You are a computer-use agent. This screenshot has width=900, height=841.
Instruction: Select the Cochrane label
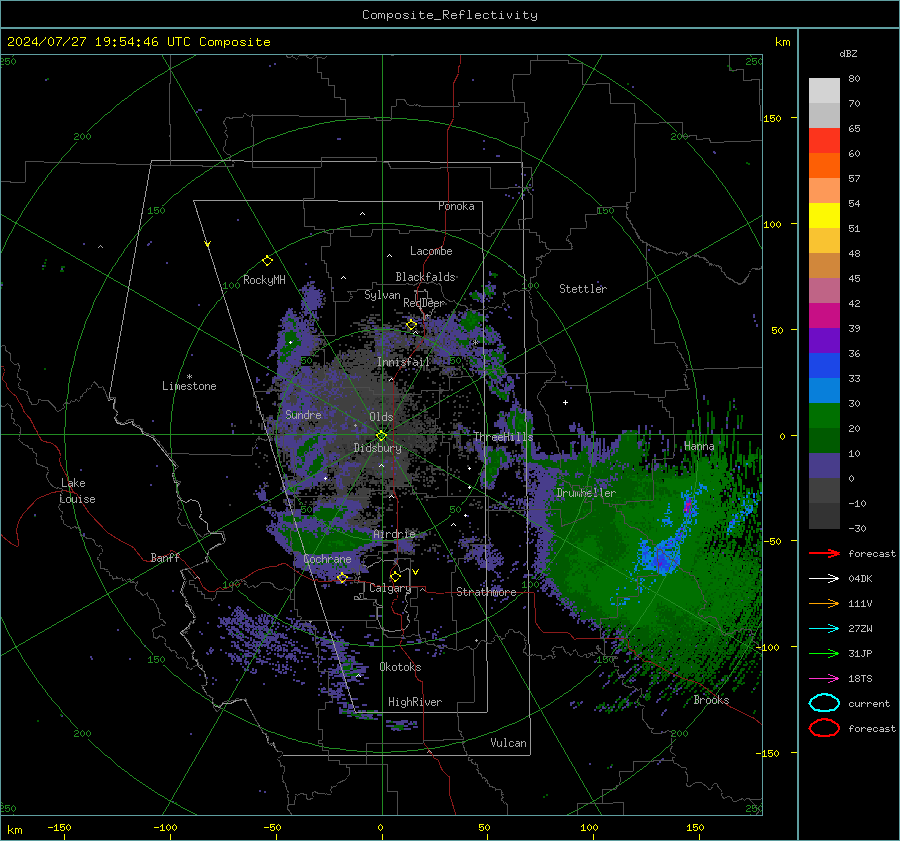coord(327,559)
